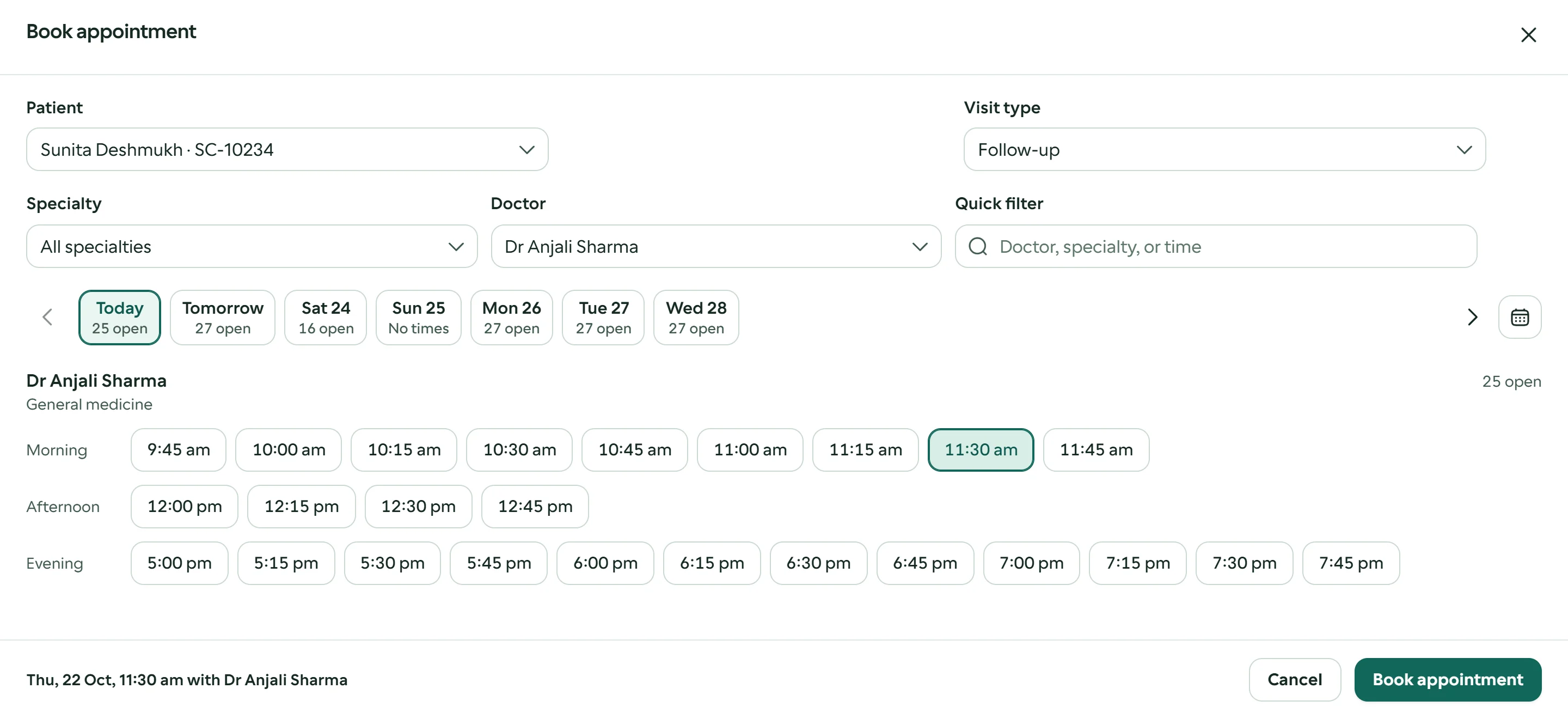Pick the 10:15 am time slot
The width and height of the screenshot is (1568, 719).
tap(404, 450)
